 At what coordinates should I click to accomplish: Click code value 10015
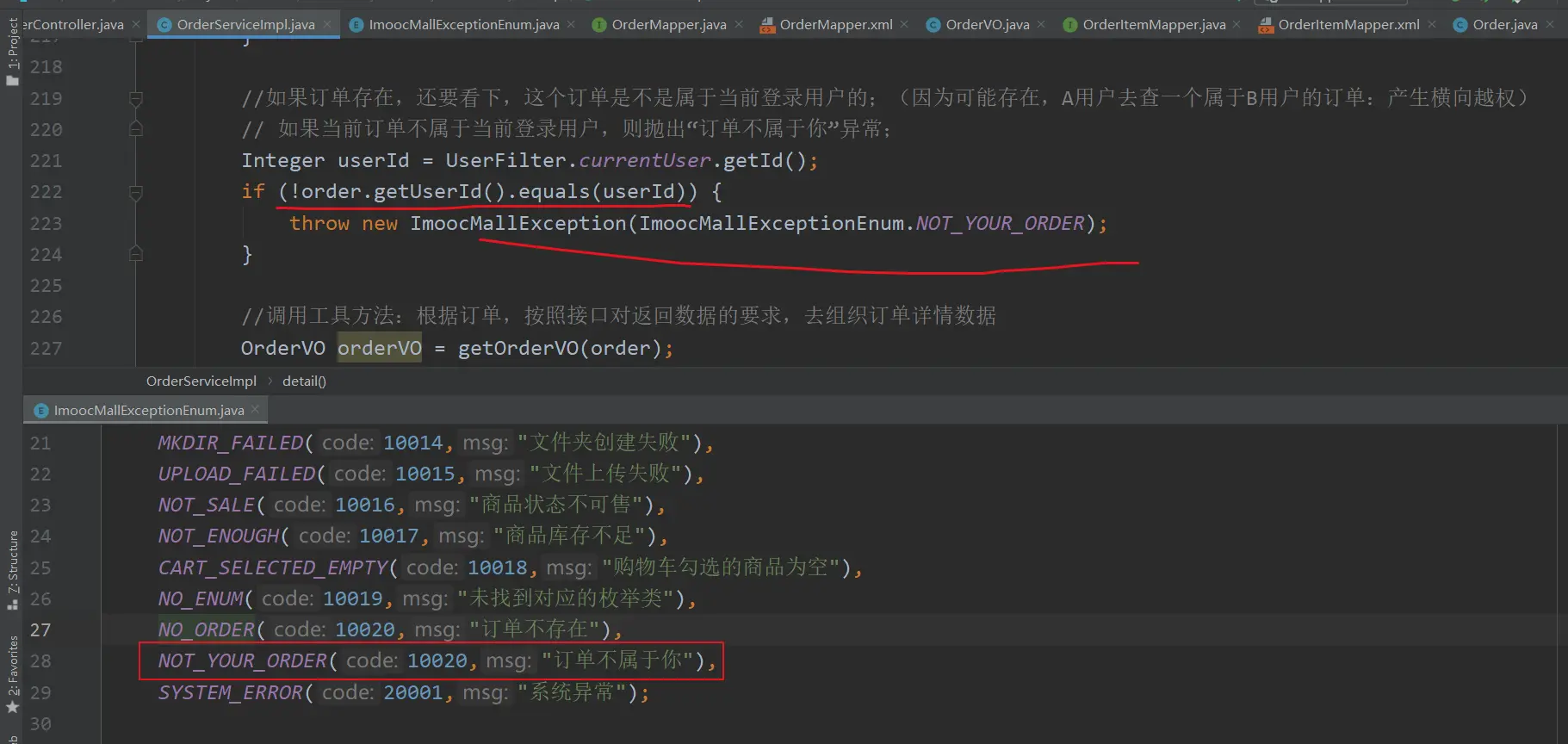point(425,474)
